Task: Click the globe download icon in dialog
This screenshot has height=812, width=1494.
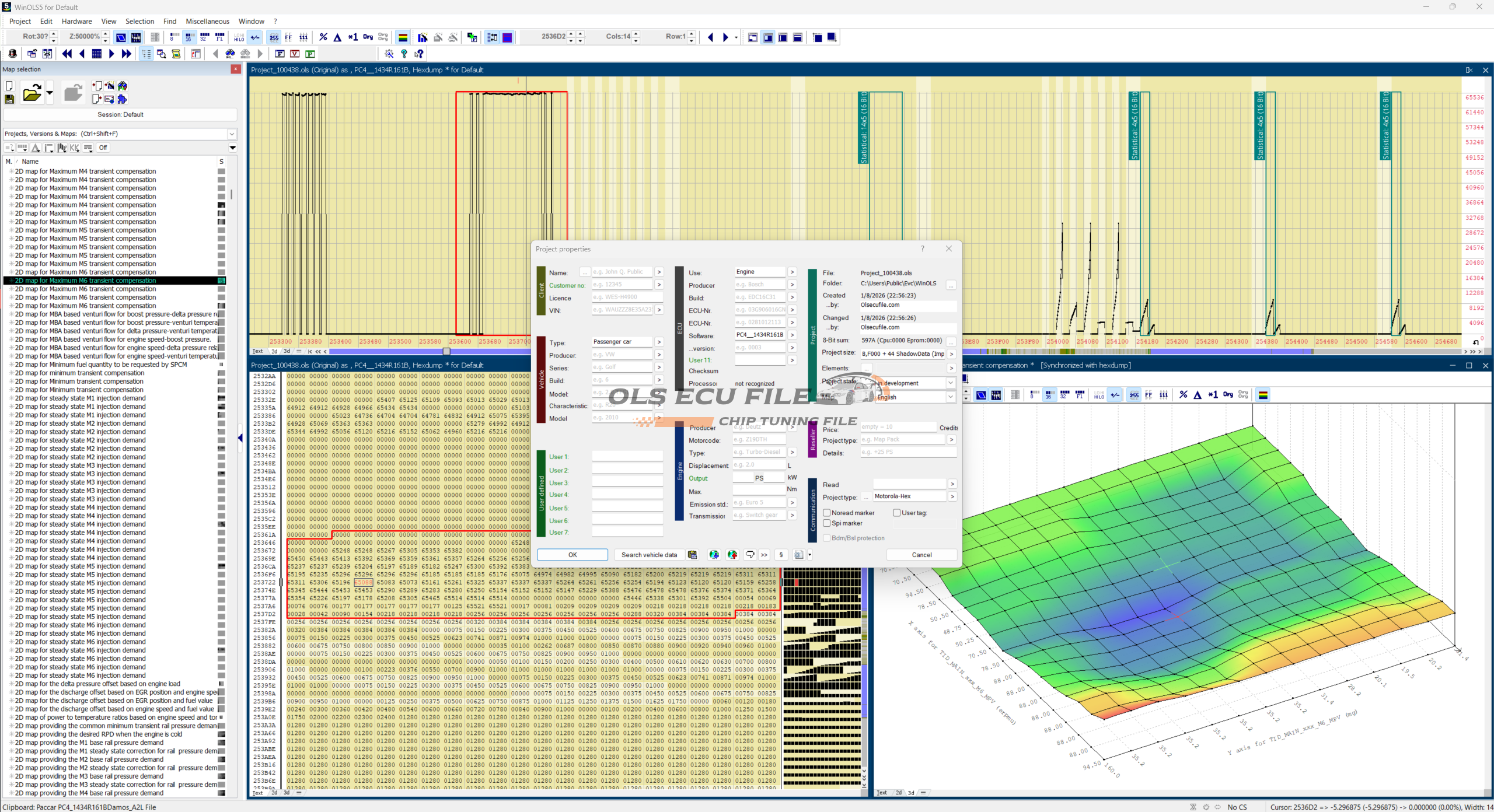Action: pyautogui.click(x=714, y=555)
